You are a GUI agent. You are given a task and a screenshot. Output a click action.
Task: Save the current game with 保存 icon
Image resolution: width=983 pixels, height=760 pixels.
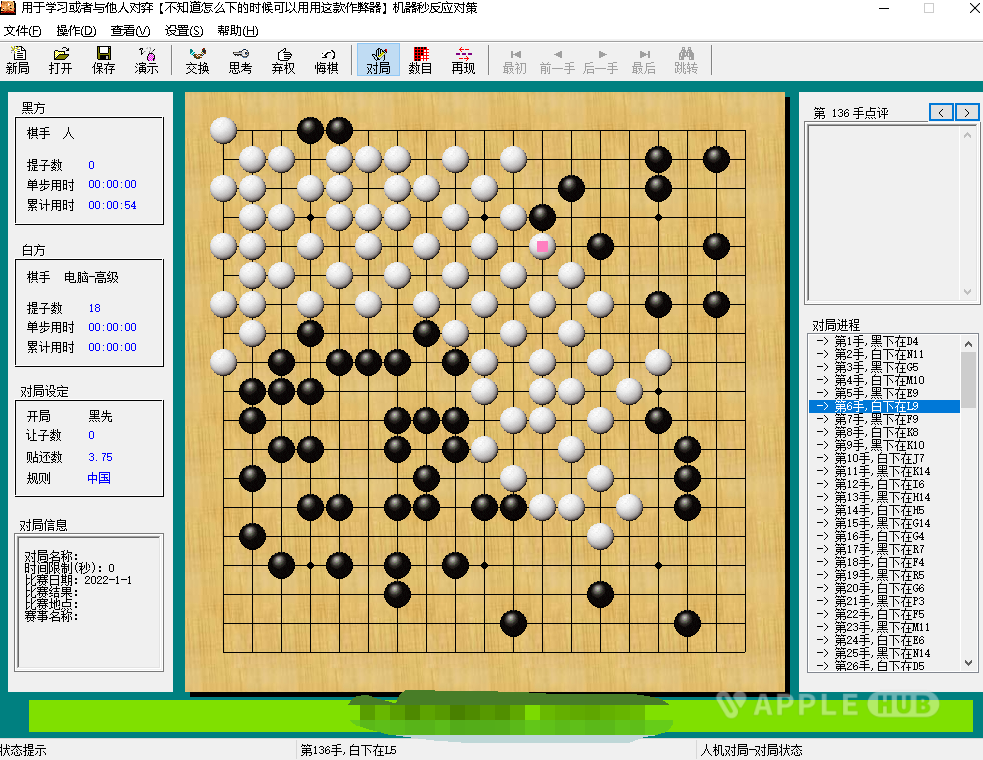click(x=103, y=62)
